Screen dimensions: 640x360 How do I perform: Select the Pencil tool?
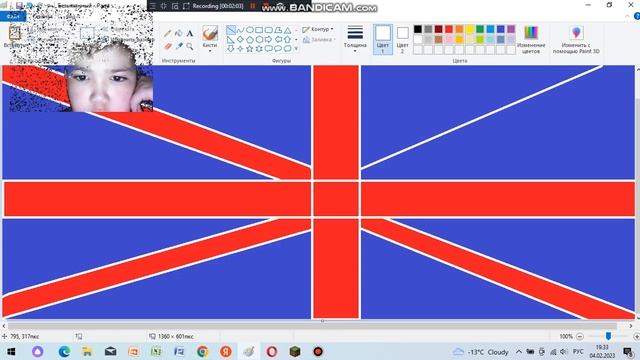tap(168, 33)
